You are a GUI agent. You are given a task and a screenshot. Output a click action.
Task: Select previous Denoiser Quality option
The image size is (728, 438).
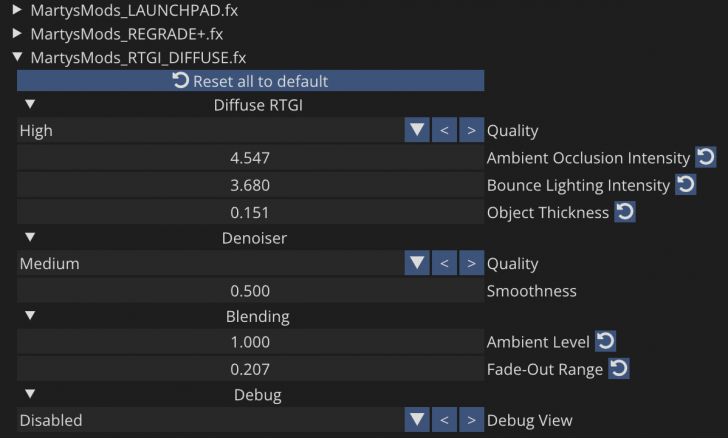444,263
